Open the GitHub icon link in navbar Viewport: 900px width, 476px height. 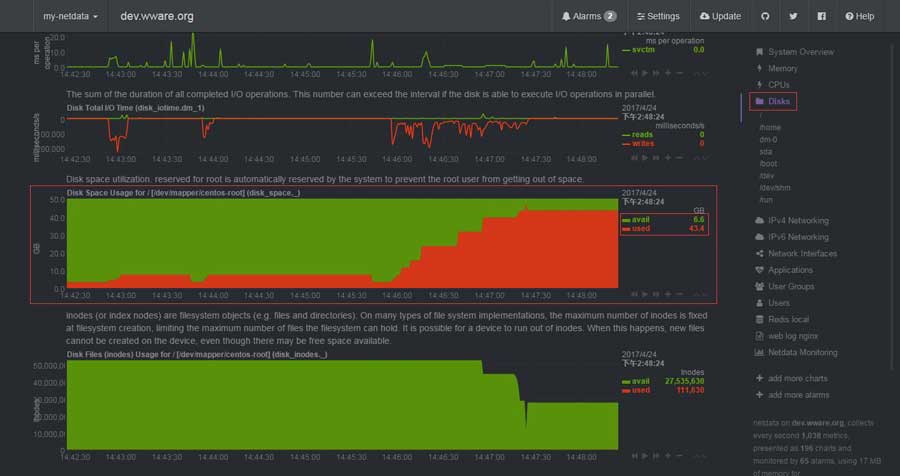[x=765, y=16]
